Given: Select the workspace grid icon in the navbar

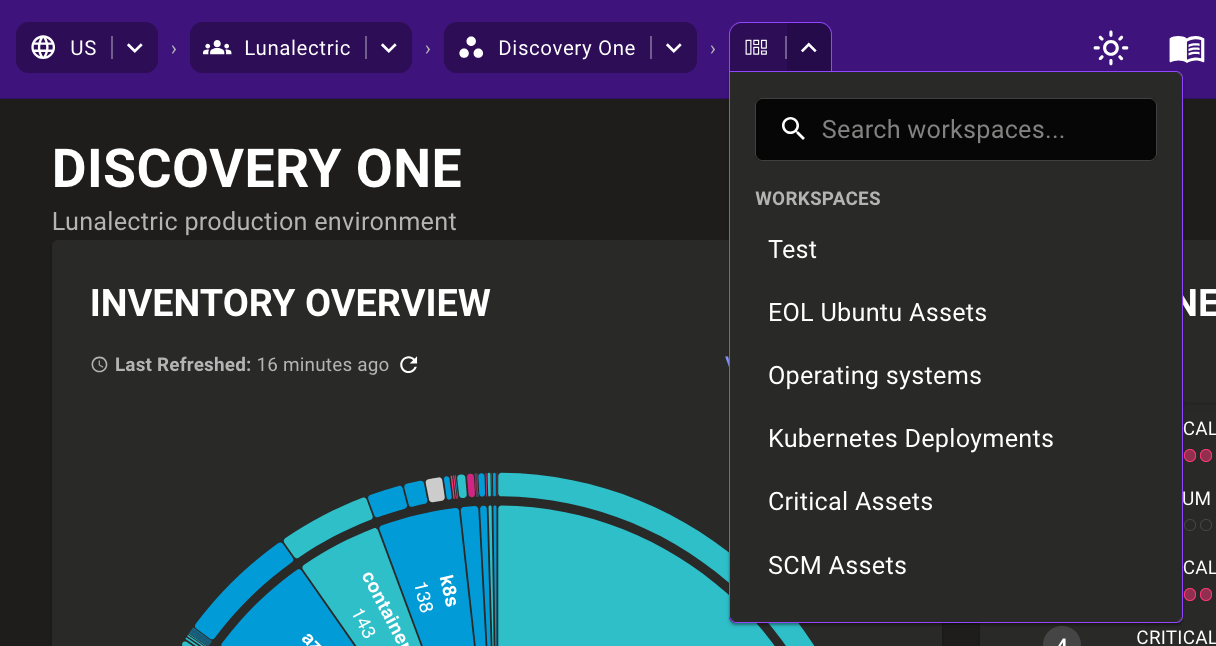Looking at the screenshot, I should coord(756,46).
